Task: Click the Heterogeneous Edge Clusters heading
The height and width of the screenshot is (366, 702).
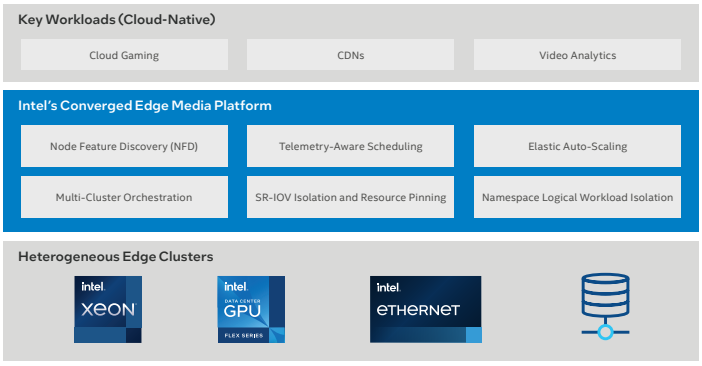Action: coord(116,257)
